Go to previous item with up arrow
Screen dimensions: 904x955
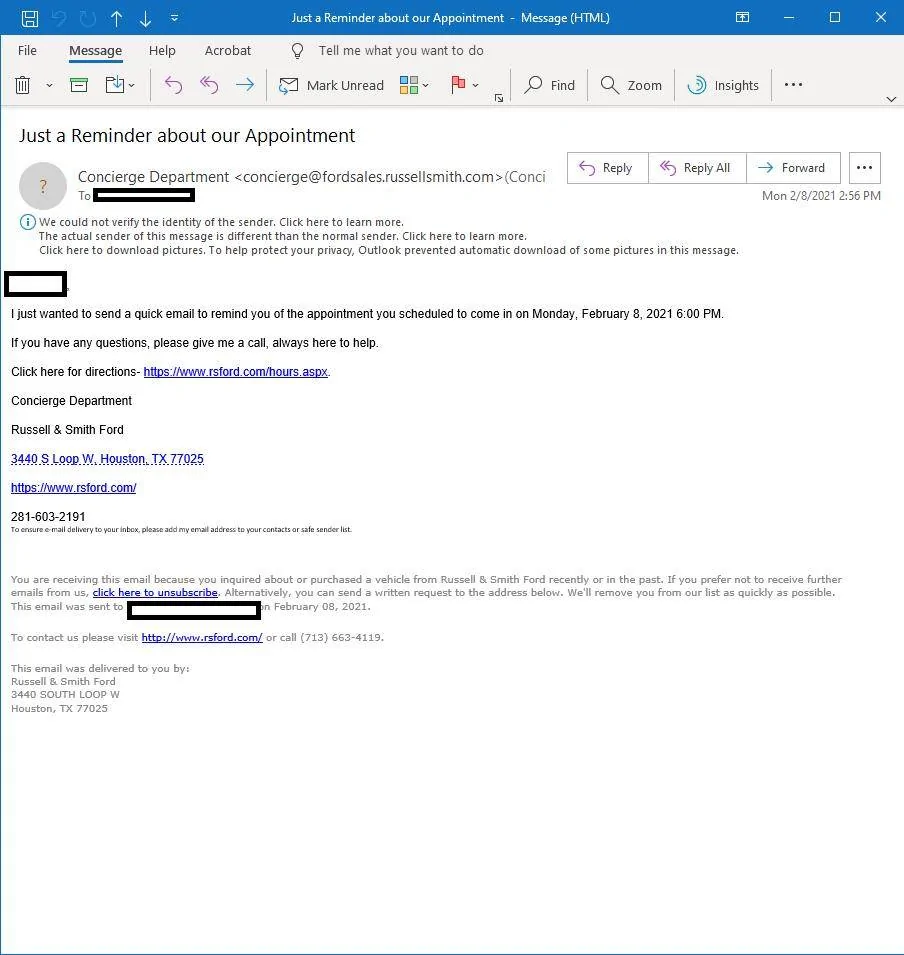116,18
